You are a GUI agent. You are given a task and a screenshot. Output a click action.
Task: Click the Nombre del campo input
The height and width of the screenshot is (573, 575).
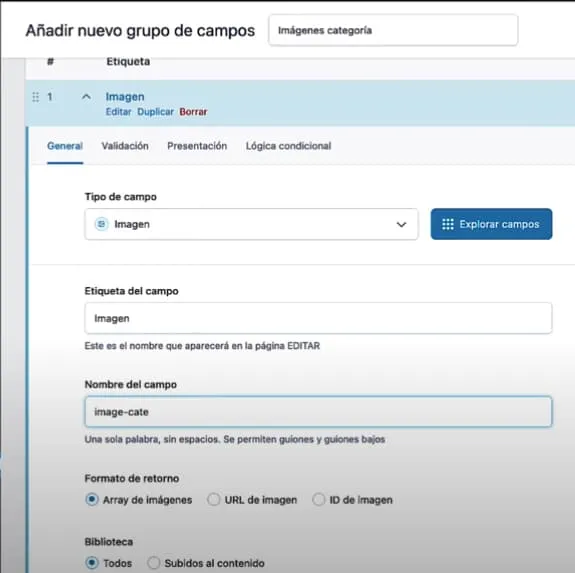pyautogui.click(x=318, y=412)
